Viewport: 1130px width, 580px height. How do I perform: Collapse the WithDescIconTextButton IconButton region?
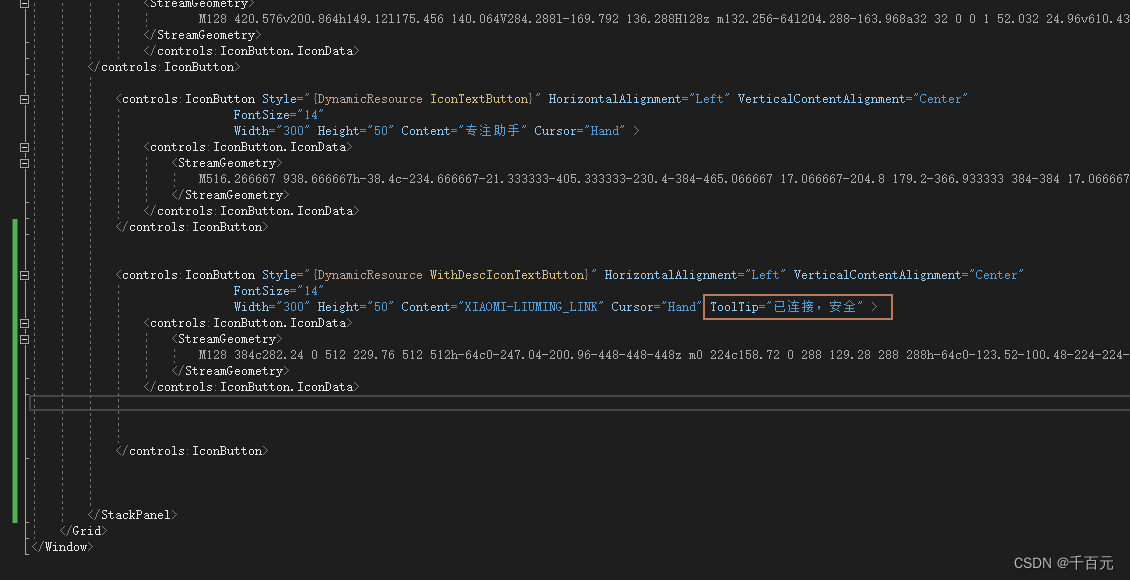click(x=23, y=274)
